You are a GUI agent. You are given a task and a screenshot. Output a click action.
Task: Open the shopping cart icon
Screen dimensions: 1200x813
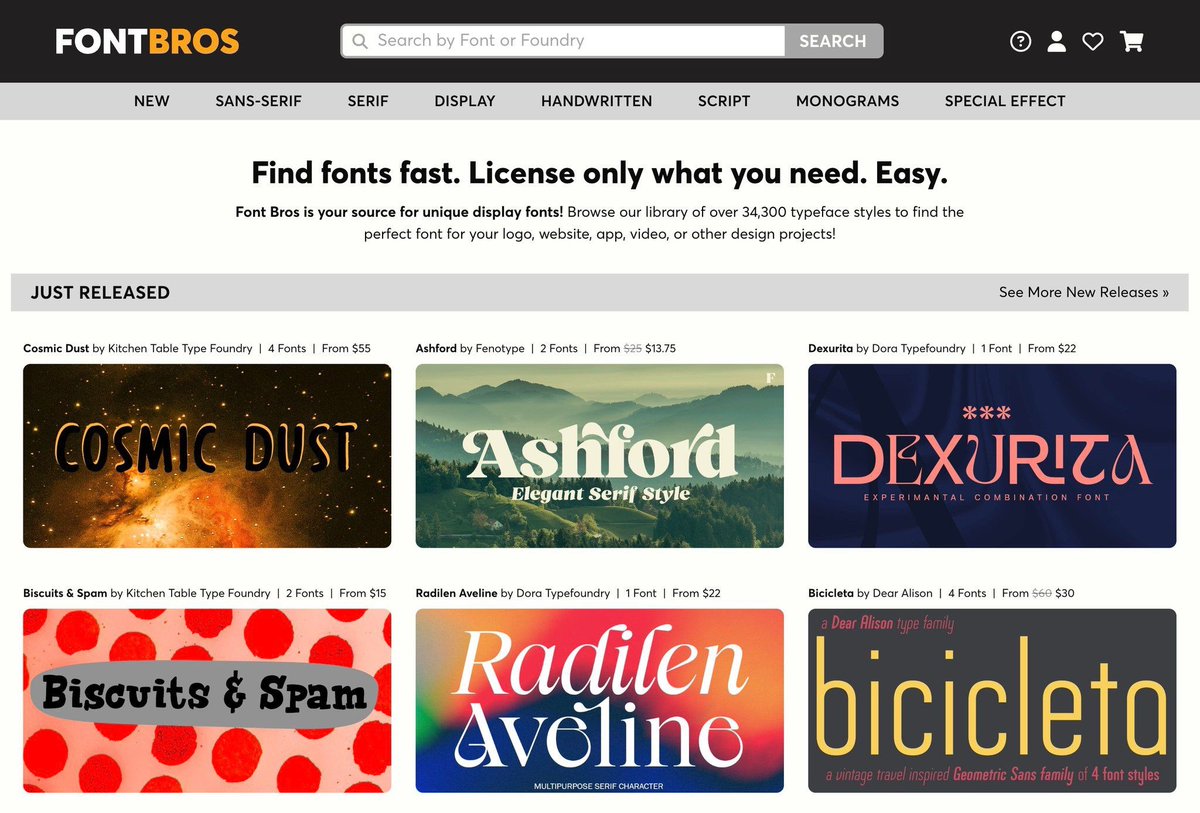pyautogui.click(x=1130, y=41)
